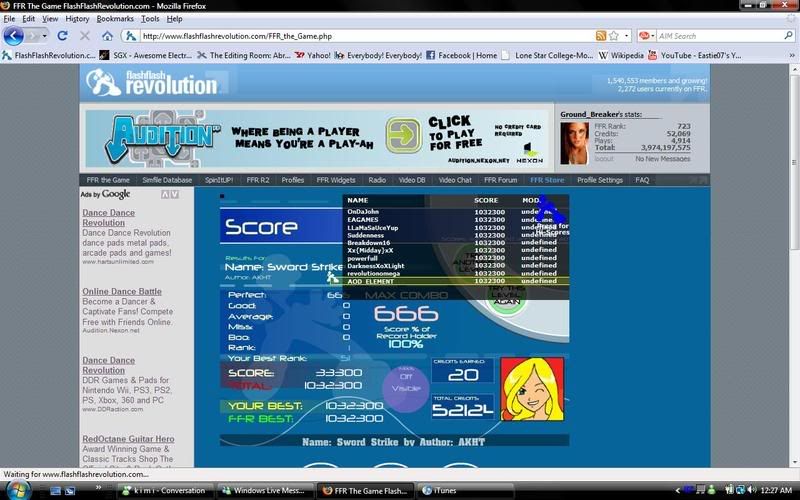Click the RSS feed icon in address bar
This screenshot has width=800, height=500.
[601, 36]
